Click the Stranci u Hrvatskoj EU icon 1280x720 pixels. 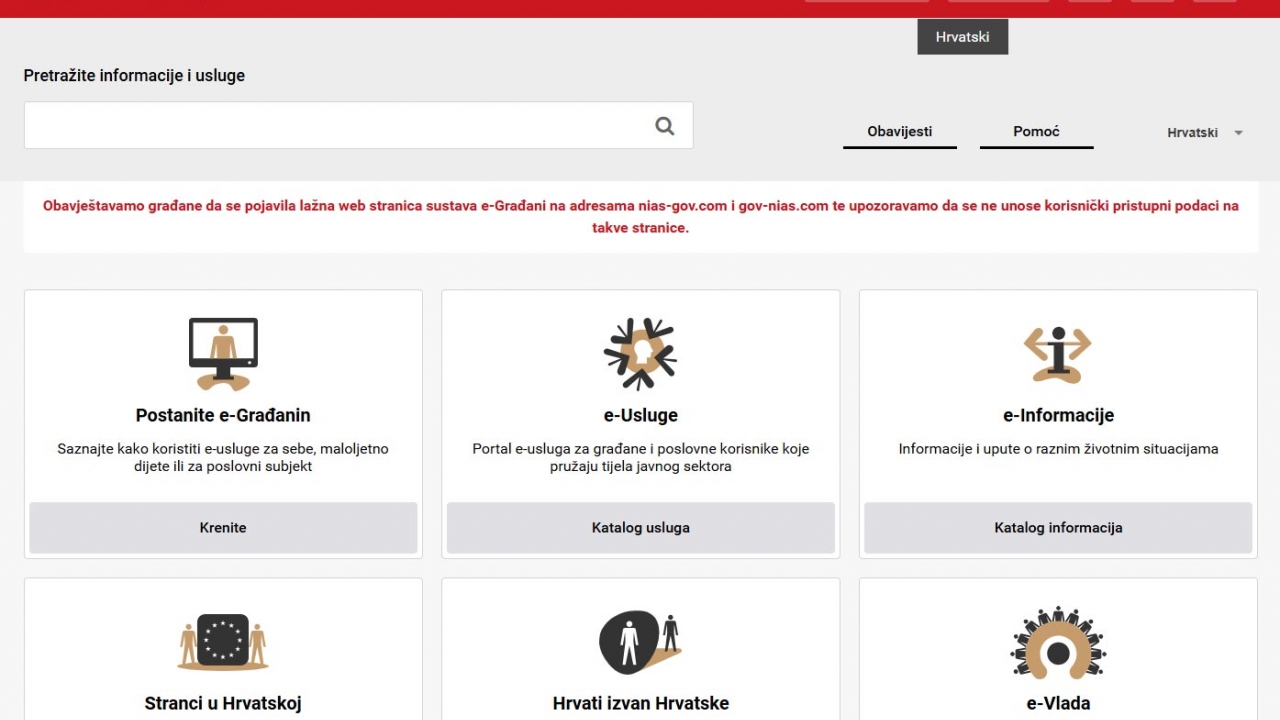(223, 642)
